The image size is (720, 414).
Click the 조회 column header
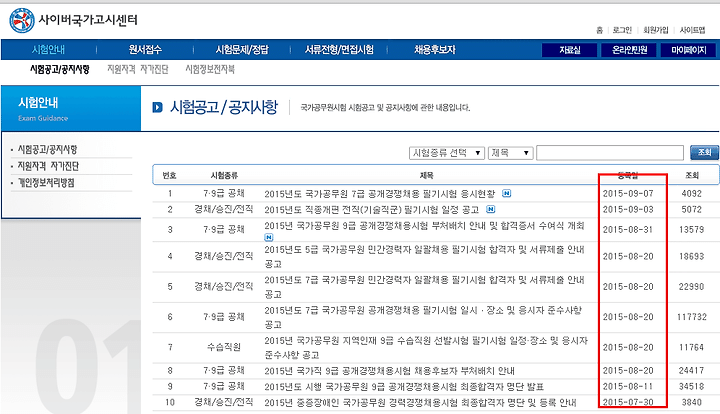(x=692, y=175)
